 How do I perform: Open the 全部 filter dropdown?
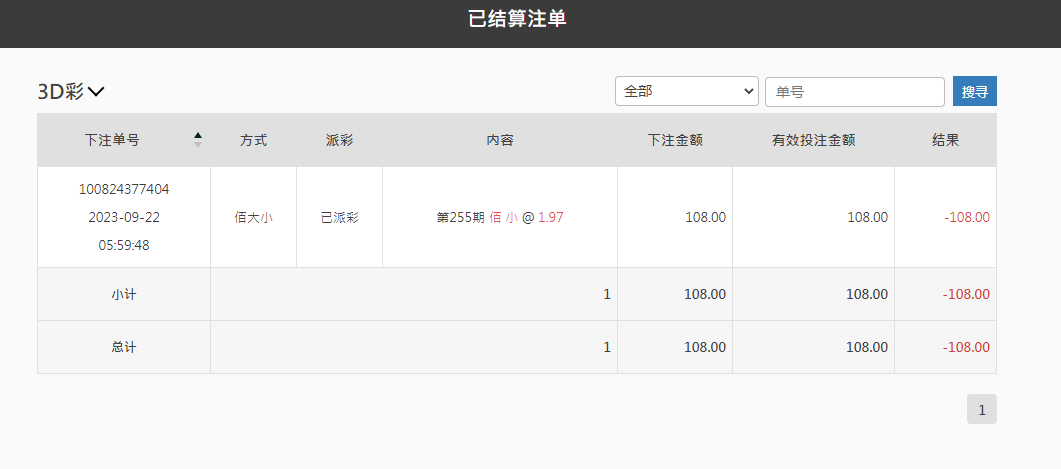pyautogui.click(x=687, y=91)
